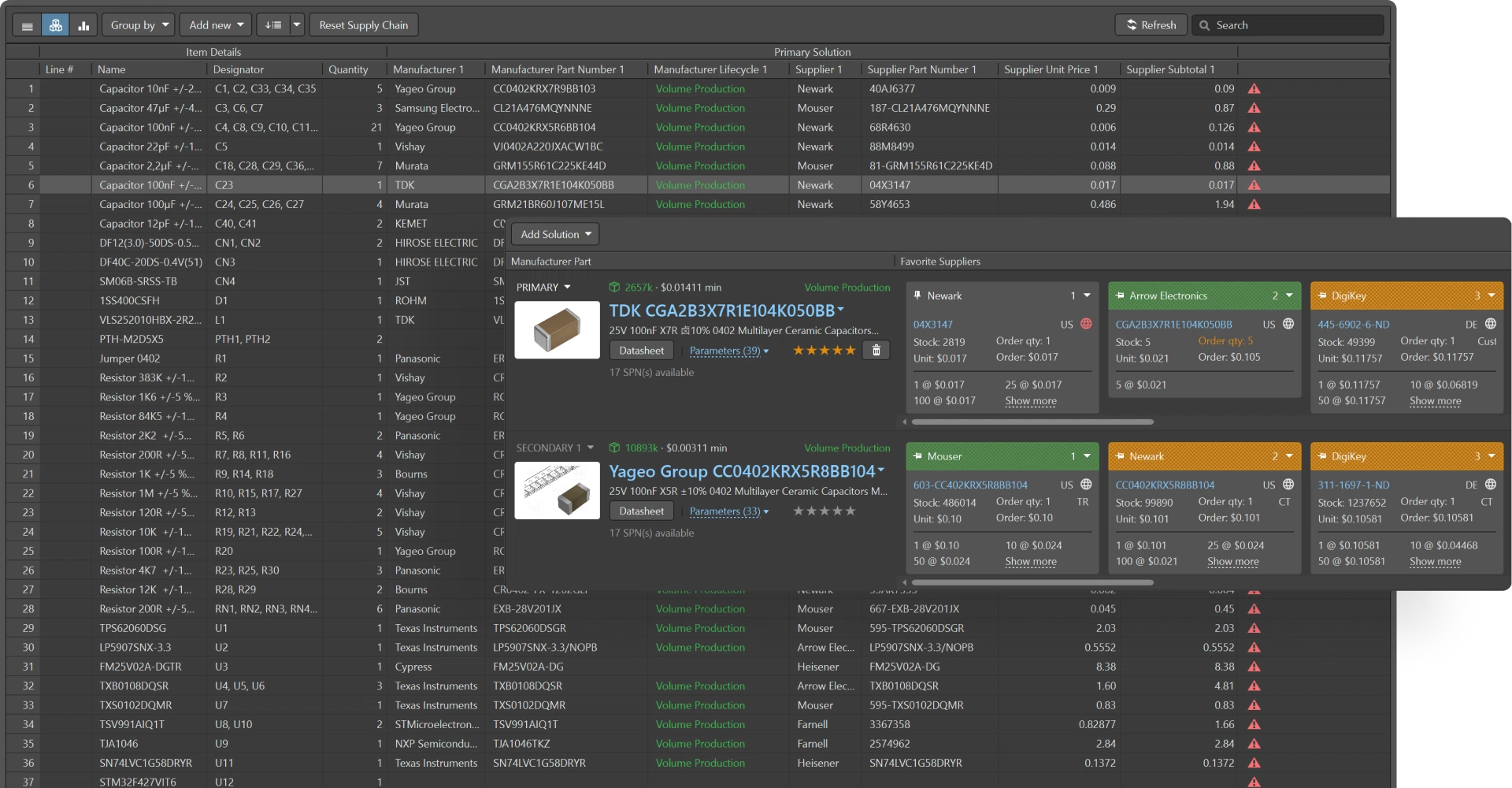
Task: Click the warning icon on line 1
Action: coord(1254,89)
